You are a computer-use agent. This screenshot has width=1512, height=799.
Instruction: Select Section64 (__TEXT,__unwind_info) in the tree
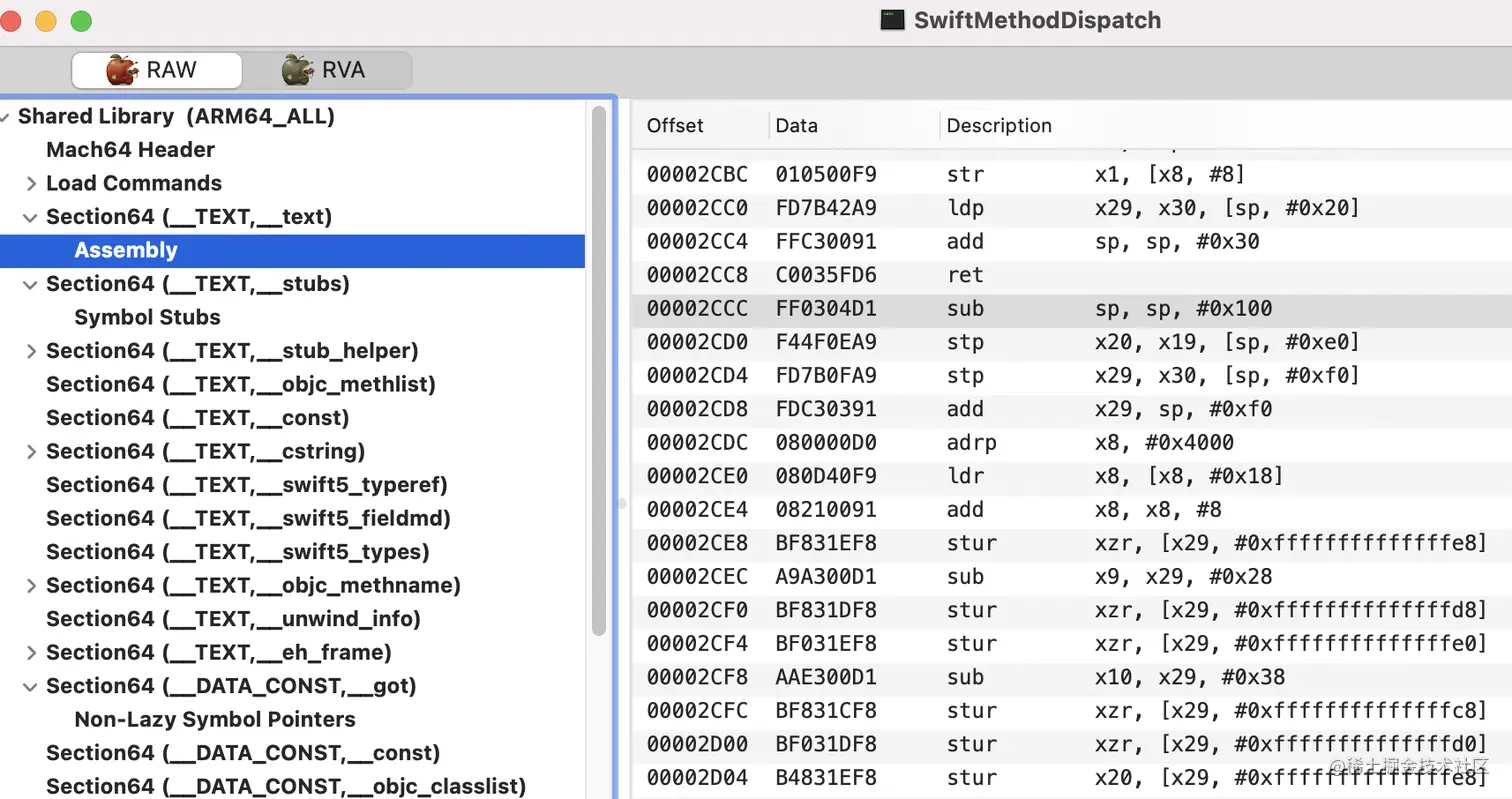coord(234,618)
